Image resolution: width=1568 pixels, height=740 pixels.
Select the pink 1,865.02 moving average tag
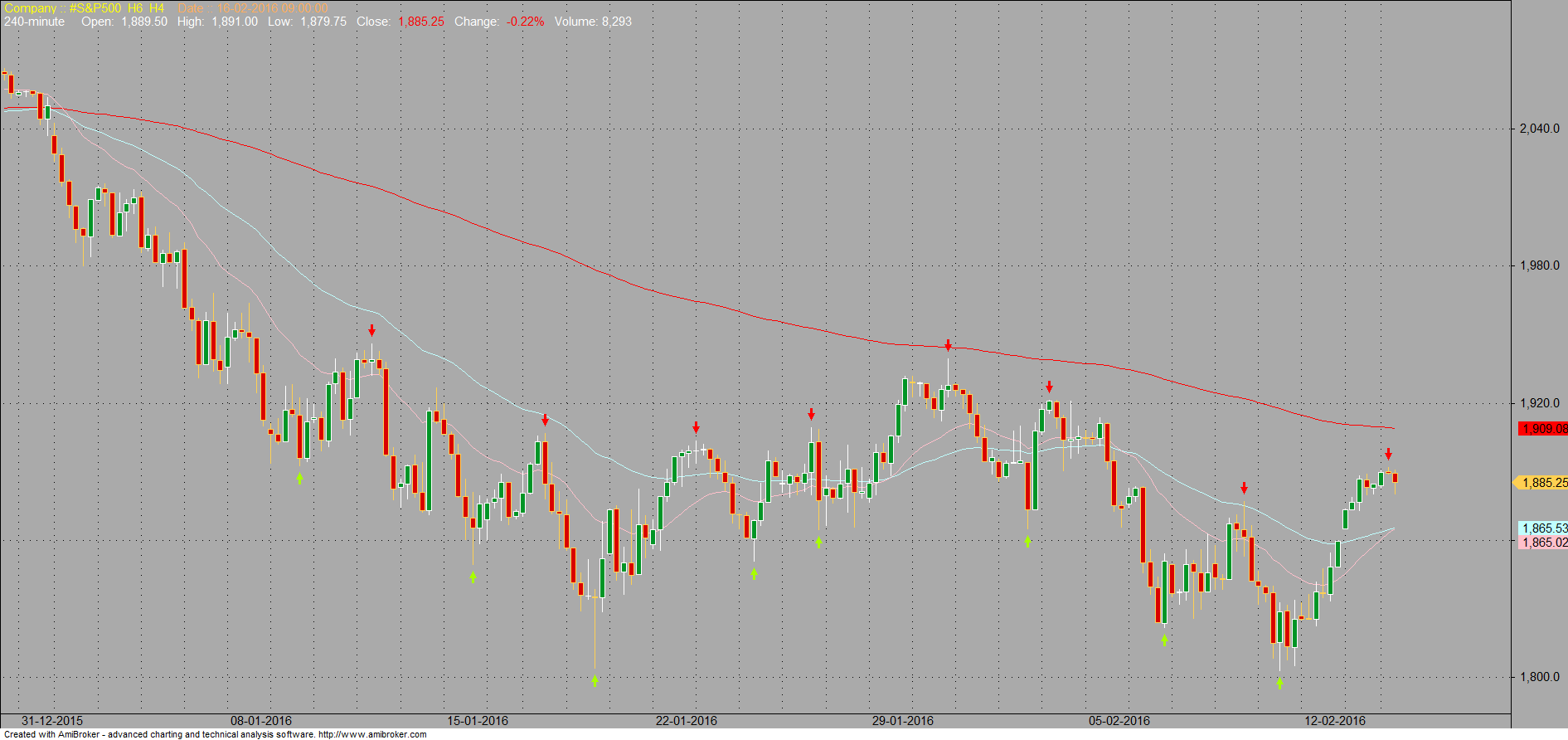[x=1543, y=543]
